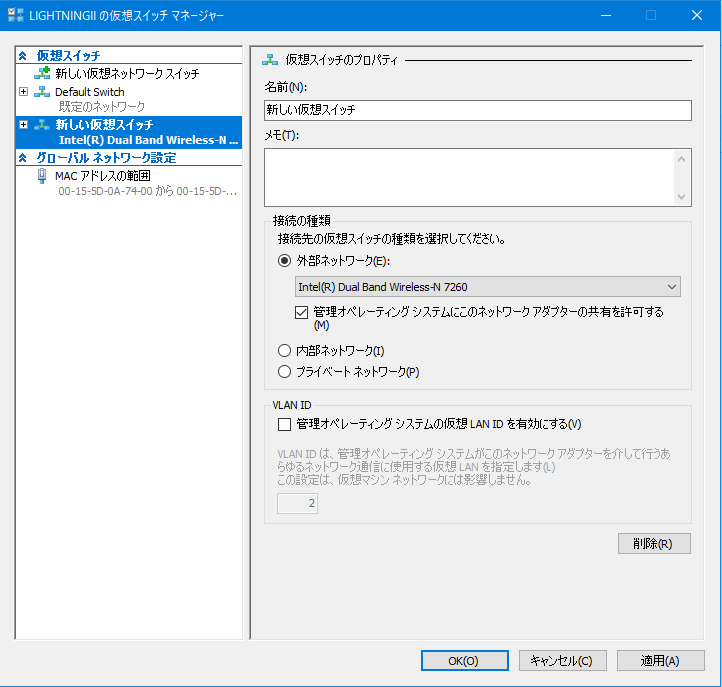Screen dimensions: 722x687
Task: Click the 仮想スイッチのプロパティ header icon
Action: (270, 59)
